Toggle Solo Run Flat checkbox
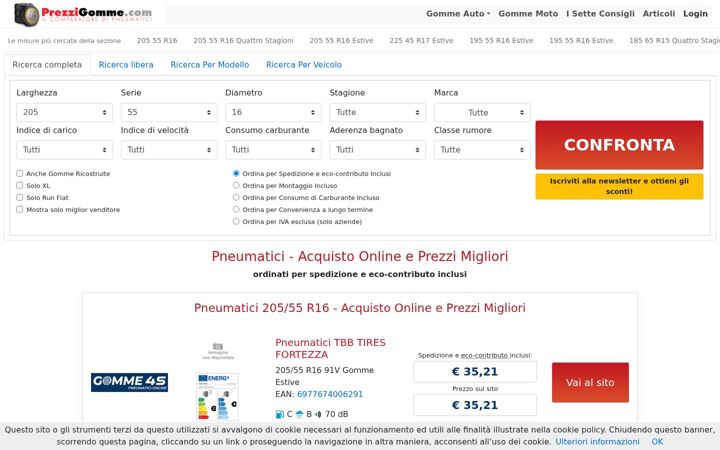This screenshot has height=450, width=720. coord(20,197)
